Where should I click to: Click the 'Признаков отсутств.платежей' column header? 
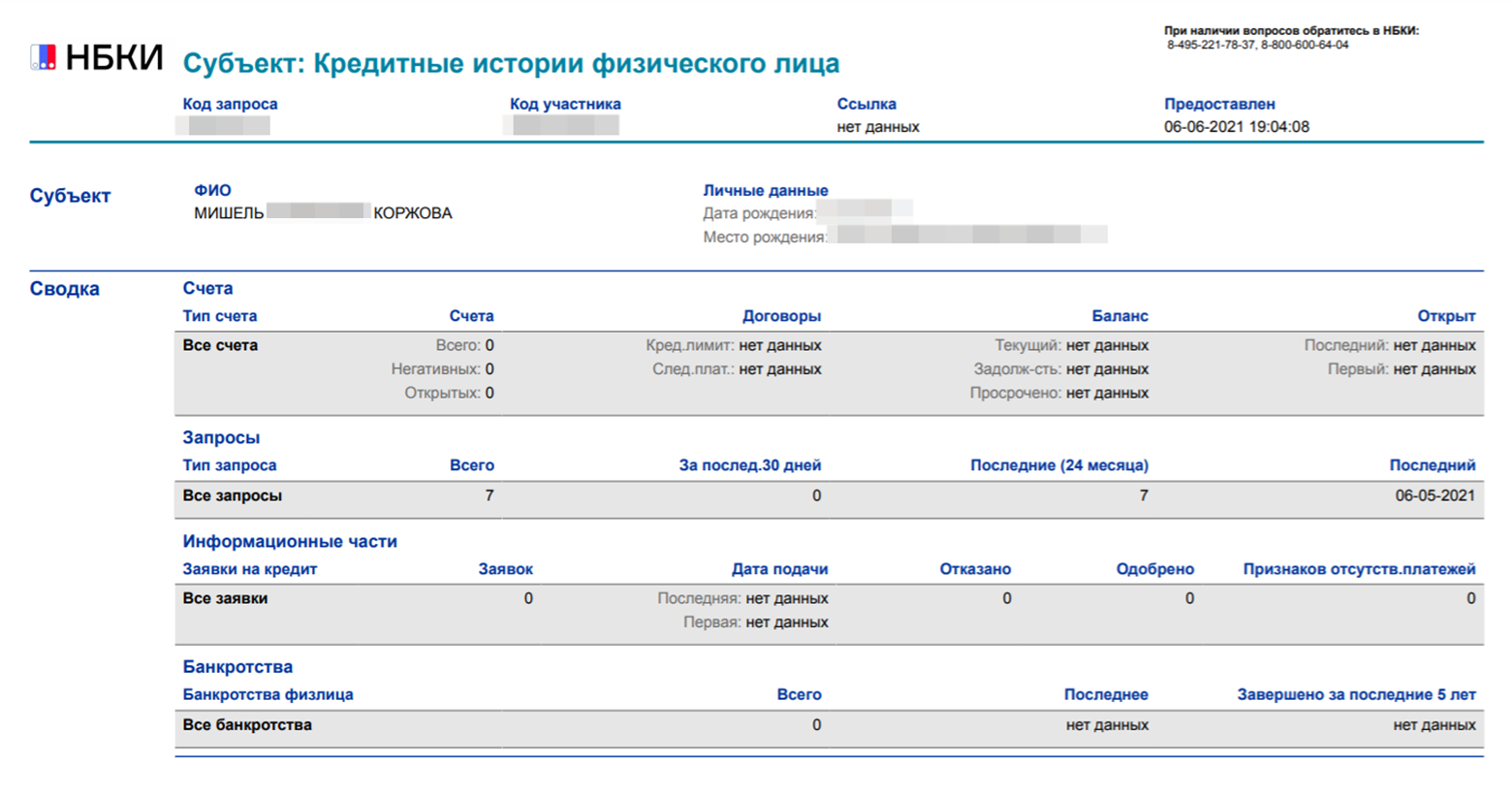[x=1360, y=569]
